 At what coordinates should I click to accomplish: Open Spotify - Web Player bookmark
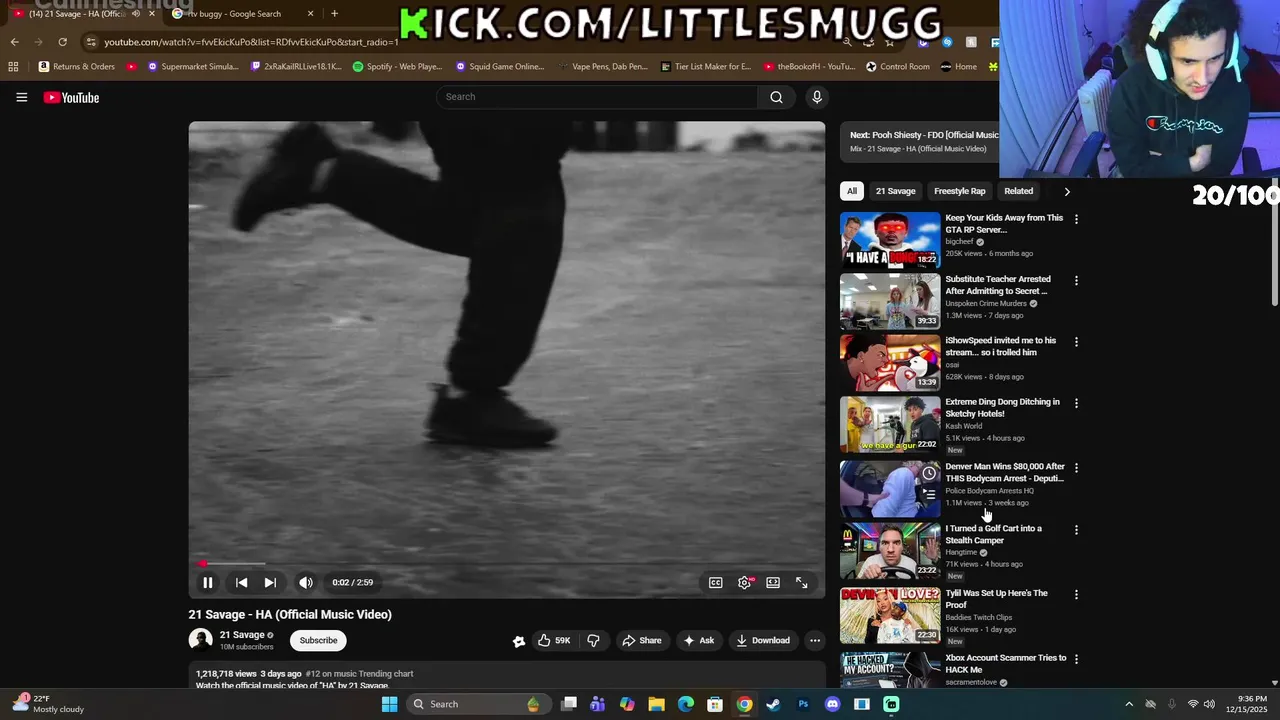click(x=396, y=67)
